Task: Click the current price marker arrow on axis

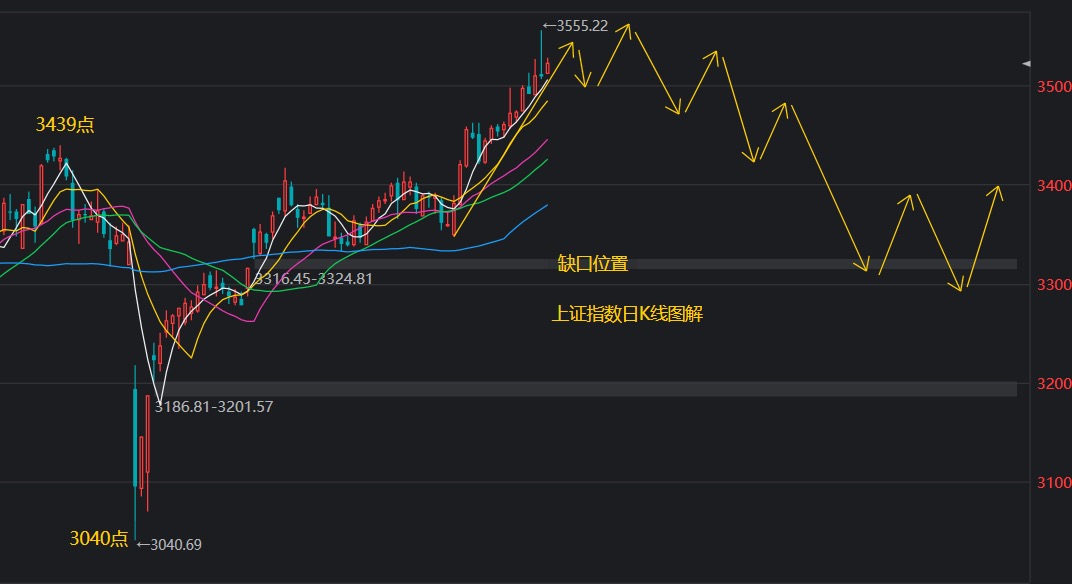Action: (1026, 64)
